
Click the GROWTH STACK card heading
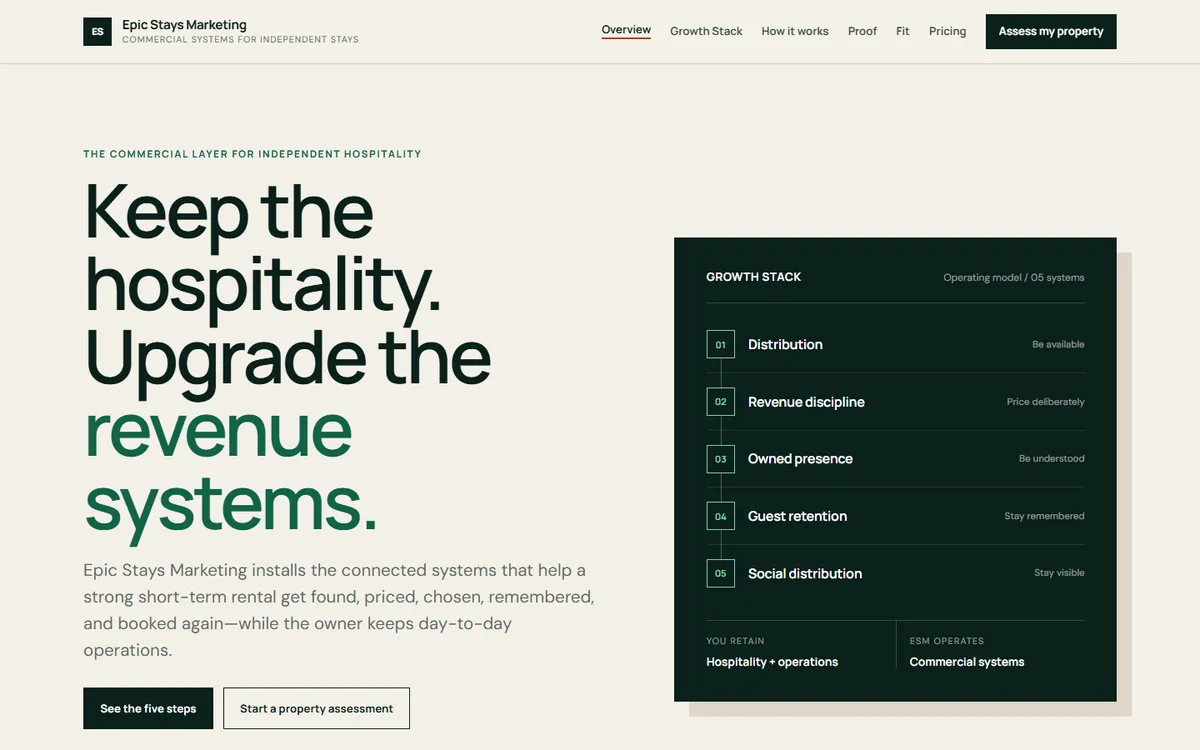coord(754,277)
